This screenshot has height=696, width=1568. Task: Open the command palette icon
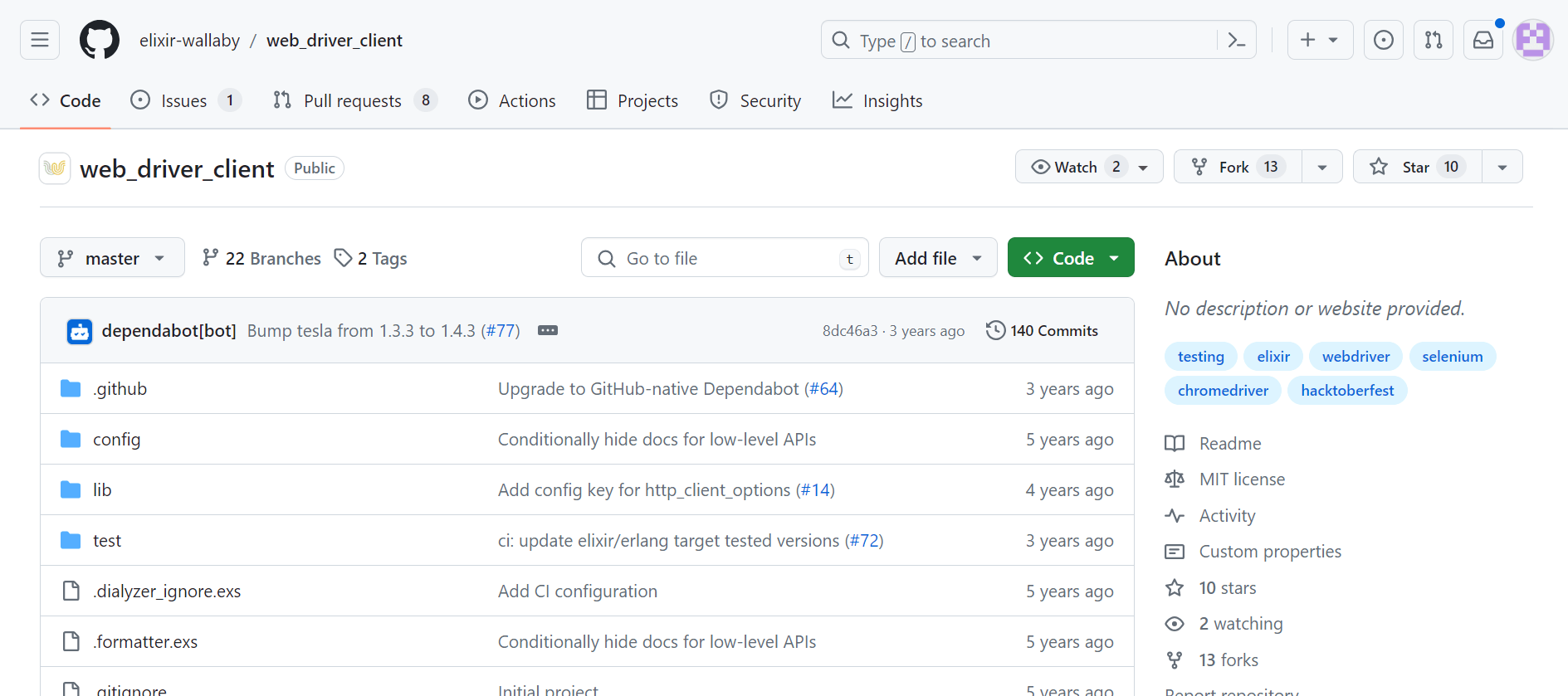tap(1236, 40)
